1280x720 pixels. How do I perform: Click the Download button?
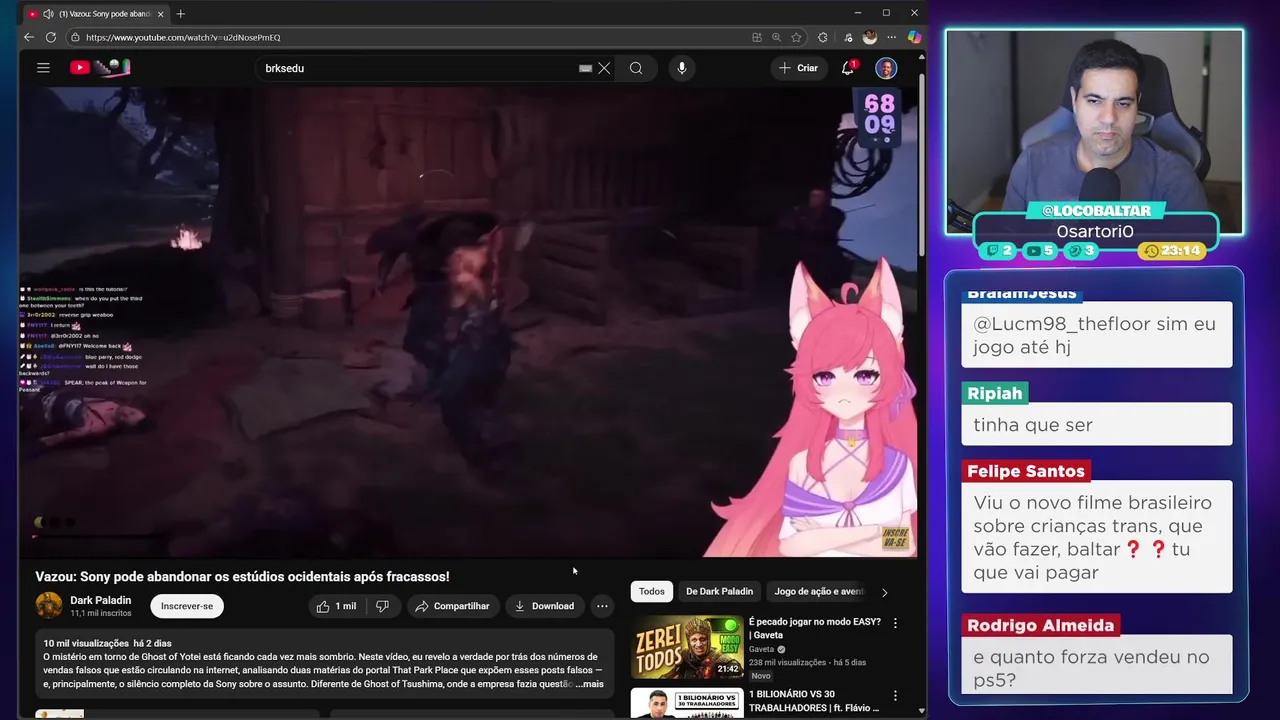click(544, 606)
